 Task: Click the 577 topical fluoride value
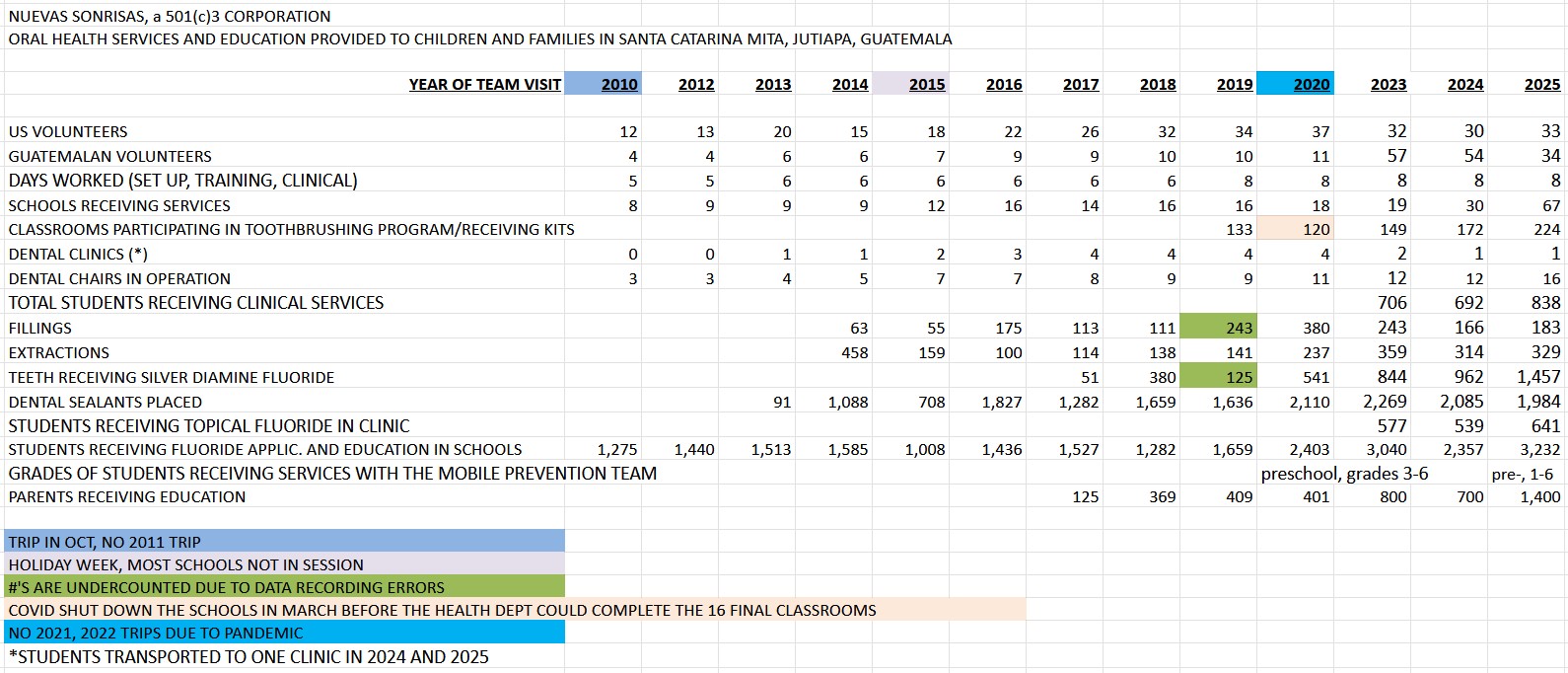coord(1392,426)
